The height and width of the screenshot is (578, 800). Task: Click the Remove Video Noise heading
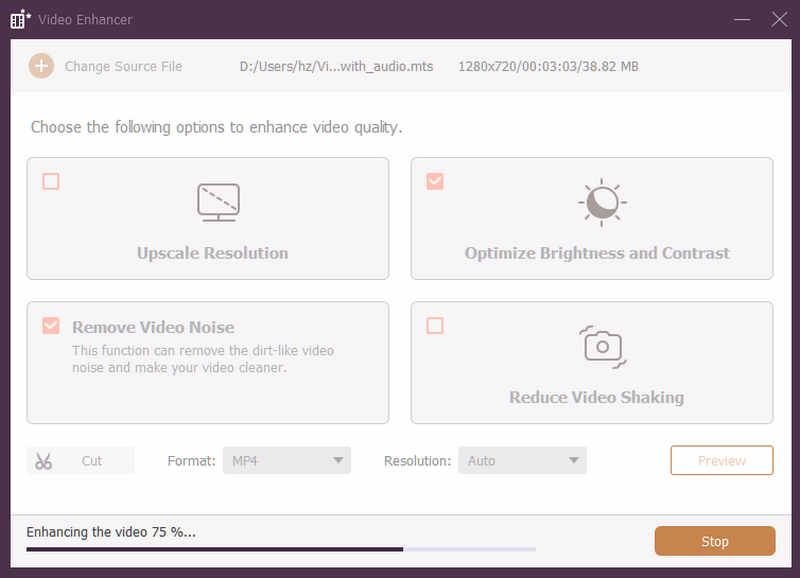(153, 327)
